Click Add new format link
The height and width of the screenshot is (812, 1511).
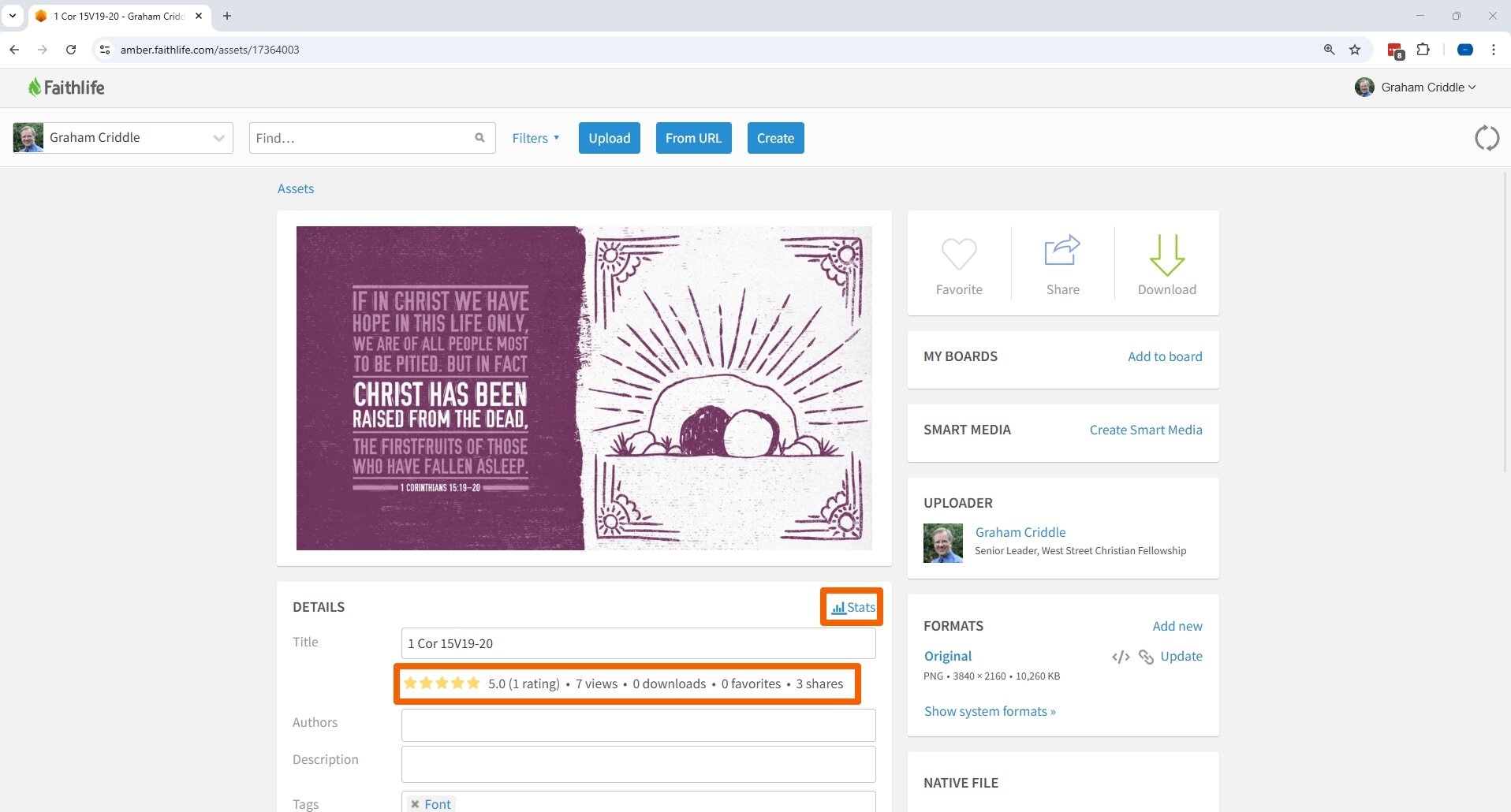tap(1177, 626)
